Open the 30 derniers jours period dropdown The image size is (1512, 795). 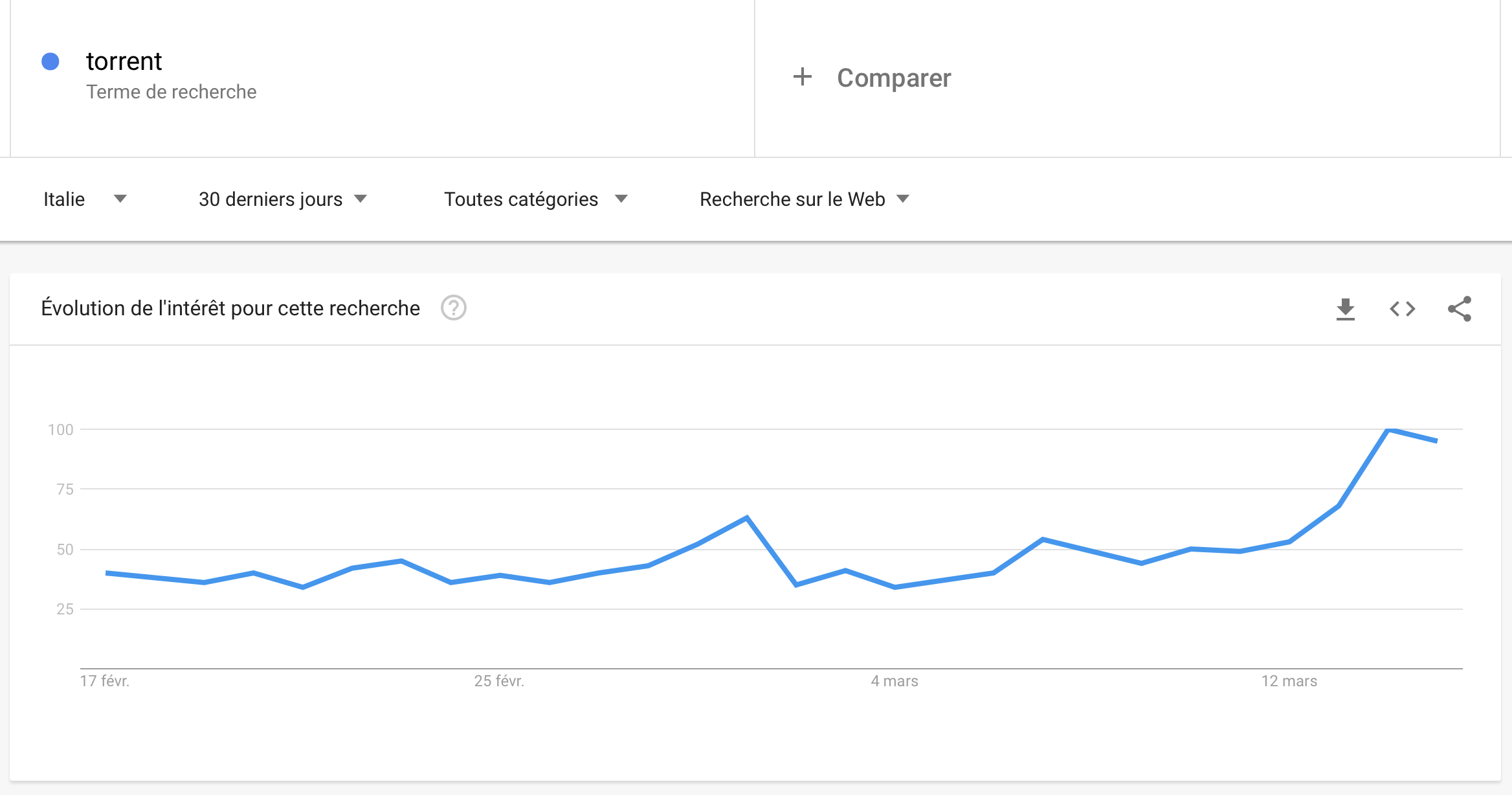[x=283, y=199]
